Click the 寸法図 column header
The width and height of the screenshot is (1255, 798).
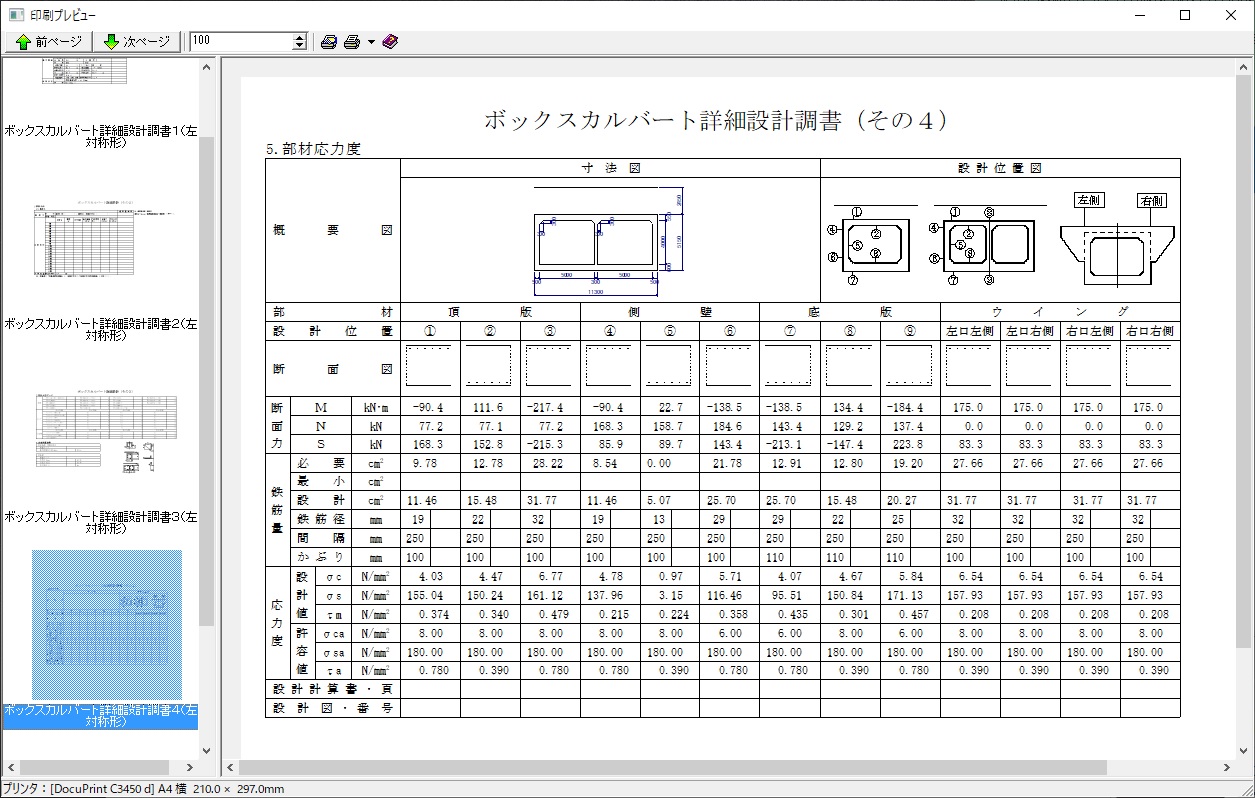point(610,168)
